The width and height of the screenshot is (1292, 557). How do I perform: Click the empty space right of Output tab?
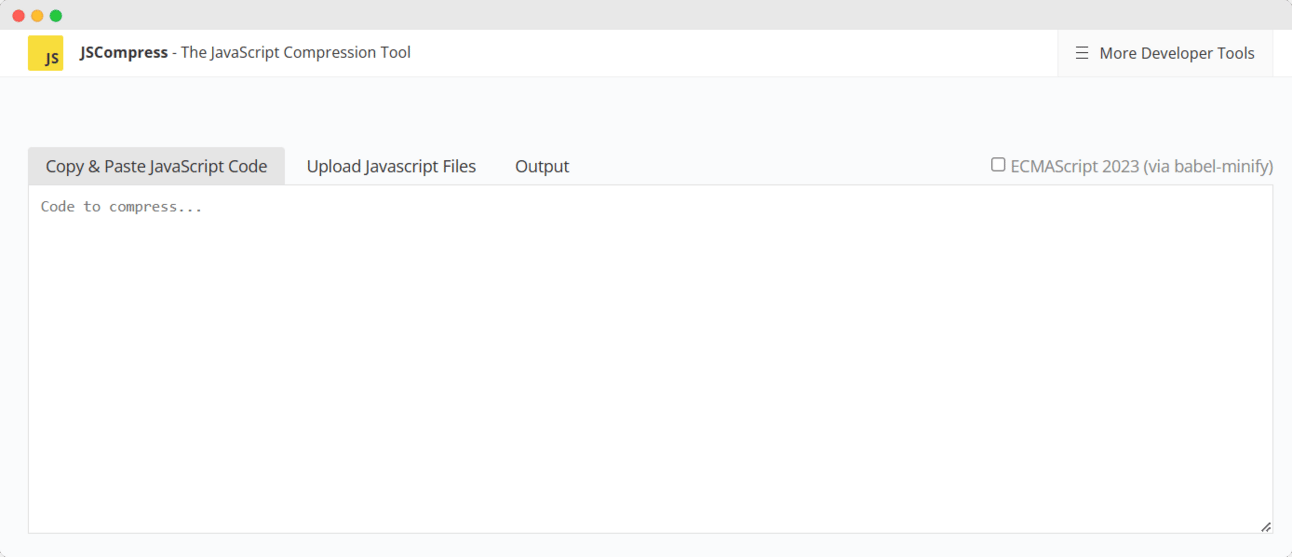pyautogui.click(x=780, y=166)
